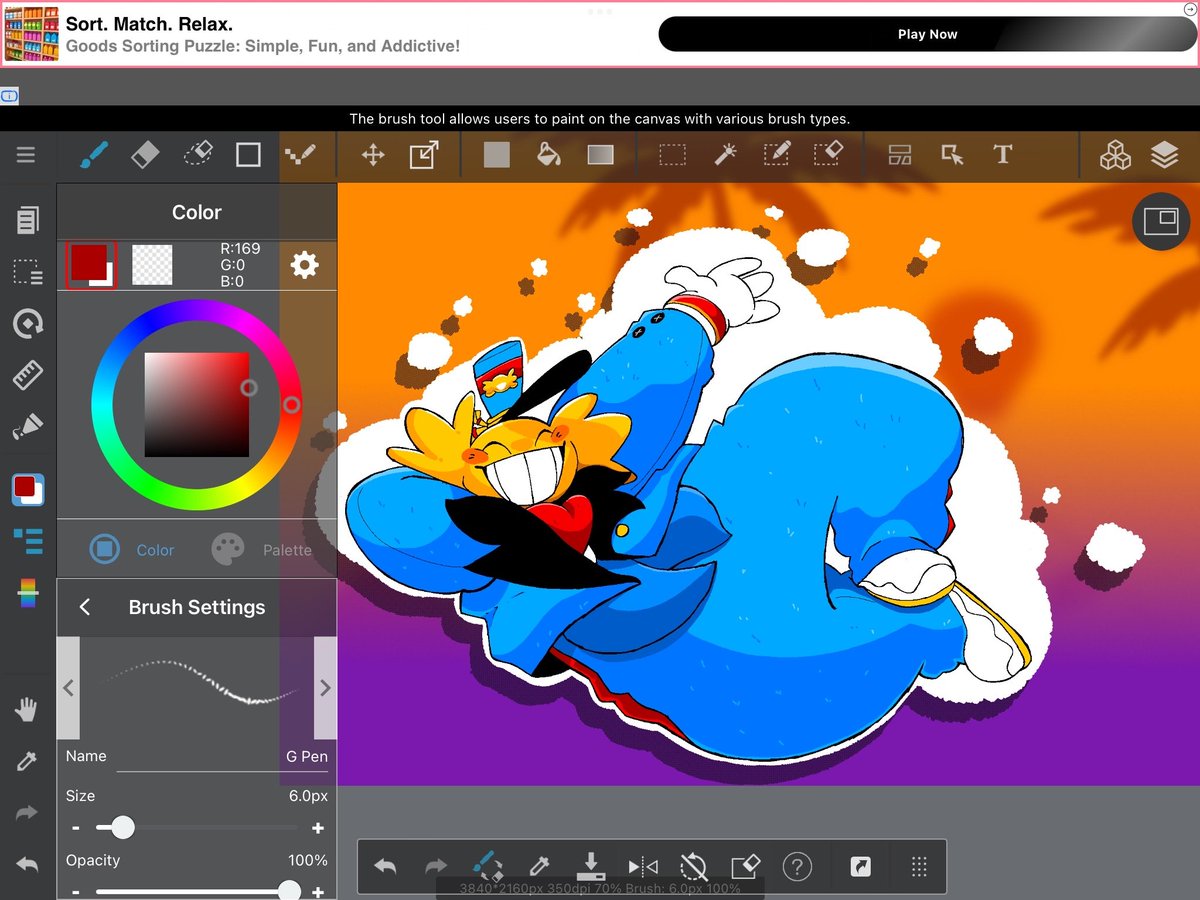Go back from Brush Settings

(x=85, y=607)
